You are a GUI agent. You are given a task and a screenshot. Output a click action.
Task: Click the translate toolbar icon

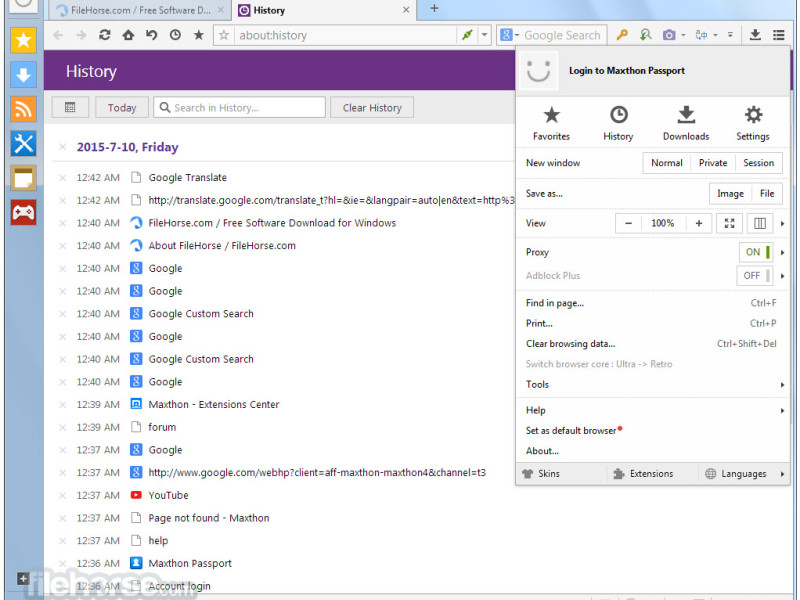tap(702, 35)
